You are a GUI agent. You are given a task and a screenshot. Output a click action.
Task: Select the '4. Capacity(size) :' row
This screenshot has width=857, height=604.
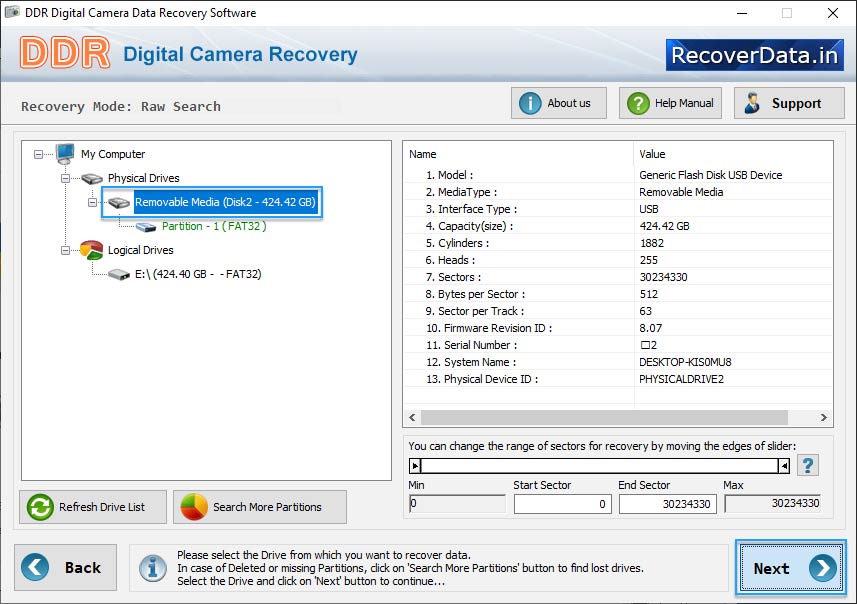(x=618, y=226)
